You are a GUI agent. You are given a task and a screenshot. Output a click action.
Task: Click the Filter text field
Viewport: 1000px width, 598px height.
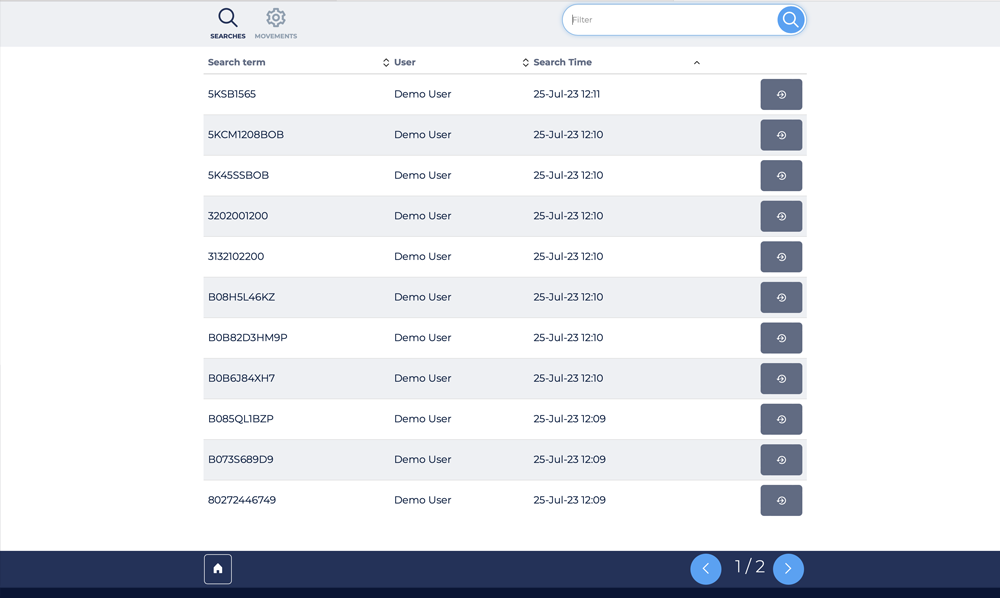pos(670,20)
